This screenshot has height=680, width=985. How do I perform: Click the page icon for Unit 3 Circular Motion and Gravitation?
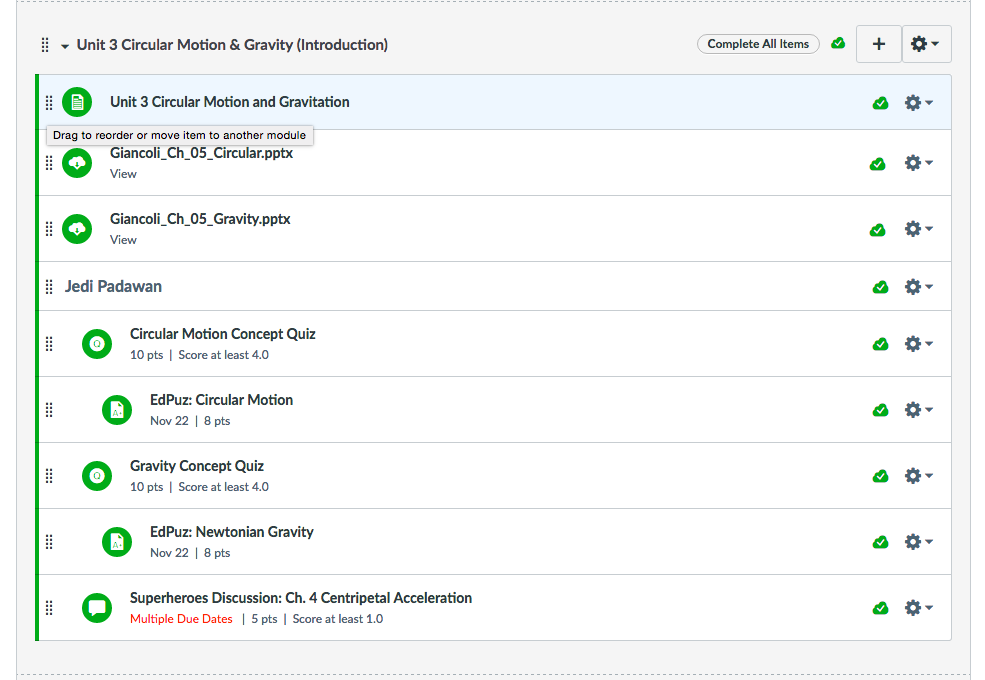[77, 102]
